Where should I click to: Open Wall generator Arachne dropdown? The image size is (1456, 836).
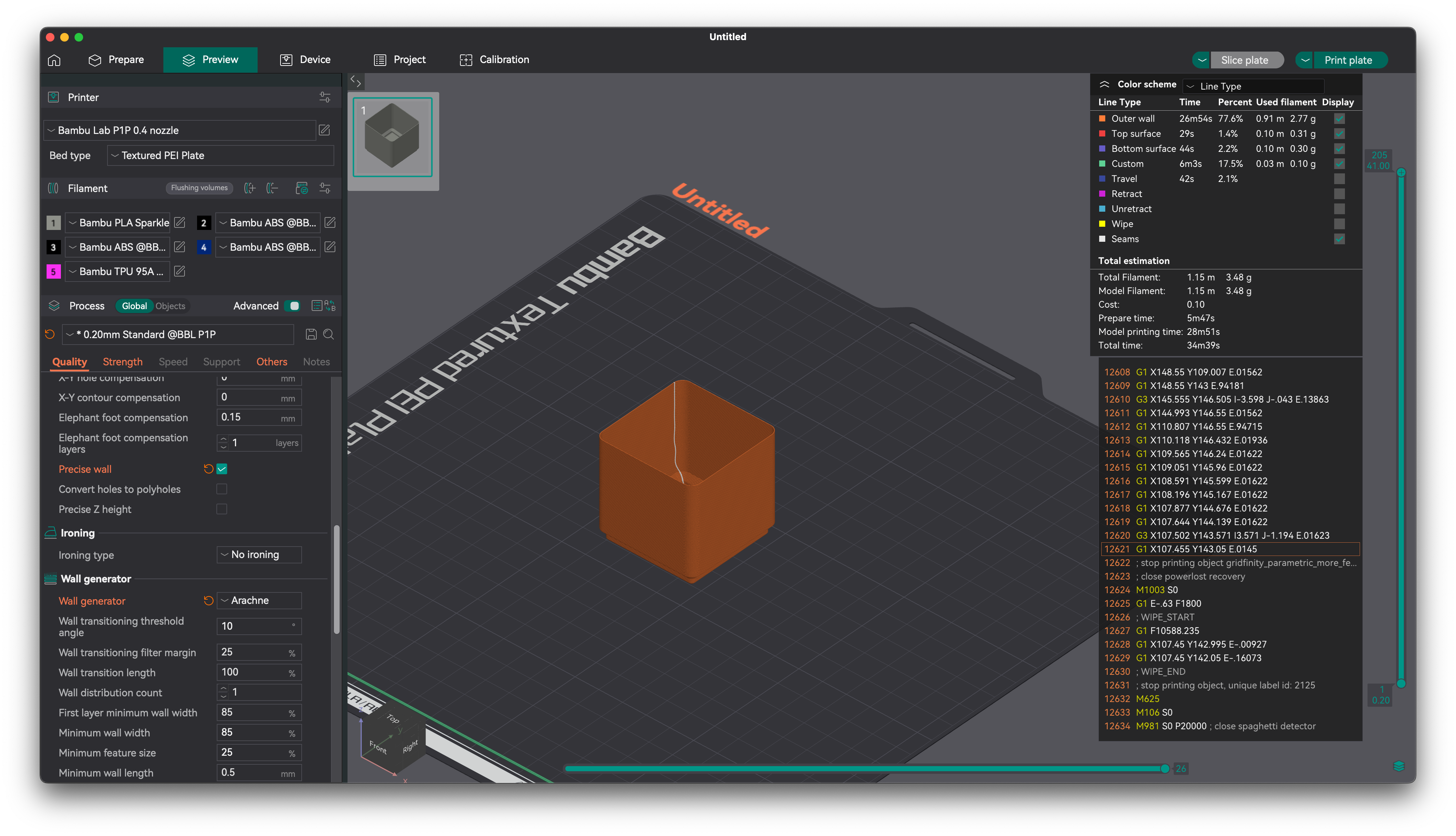pyautogui.click(x=259, y=601)
